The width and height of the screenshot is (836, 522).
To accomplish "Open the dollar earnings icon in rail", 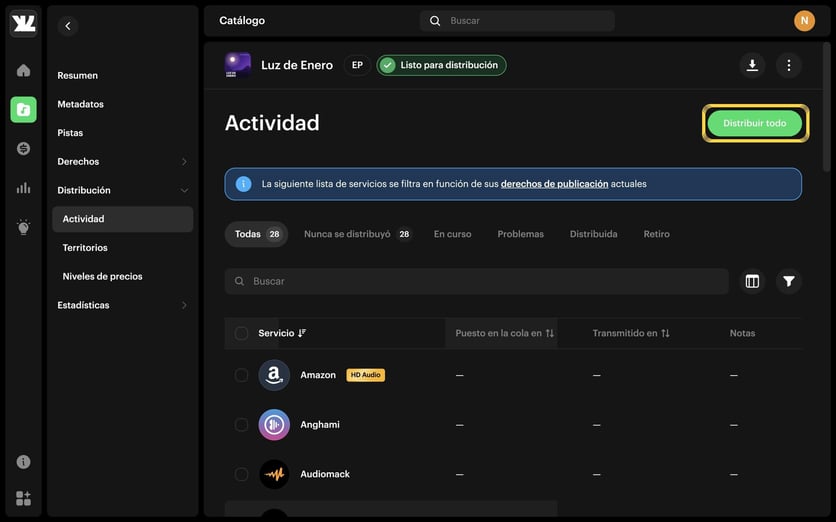I will coord(23,149).
